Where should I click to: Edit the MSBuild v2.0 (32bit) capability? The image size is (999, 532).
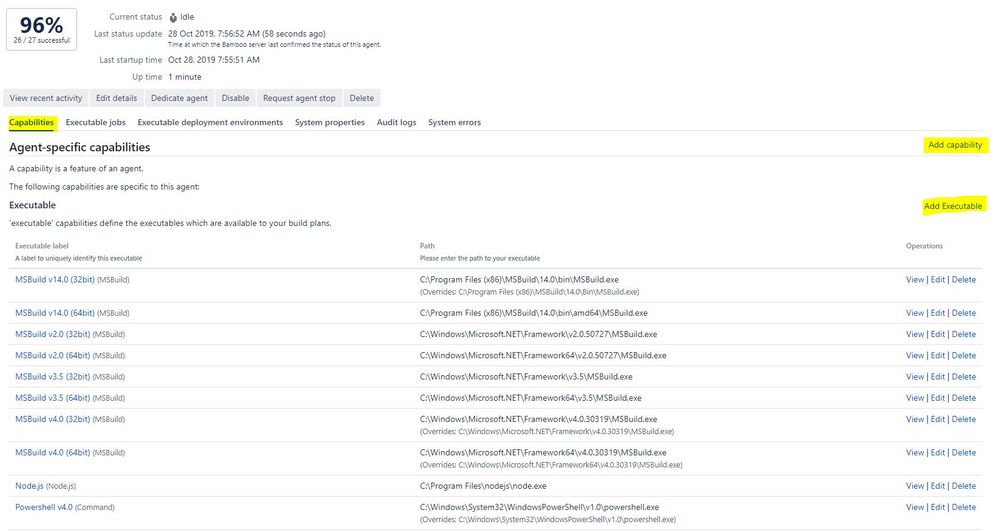click(x=938, y=334)
